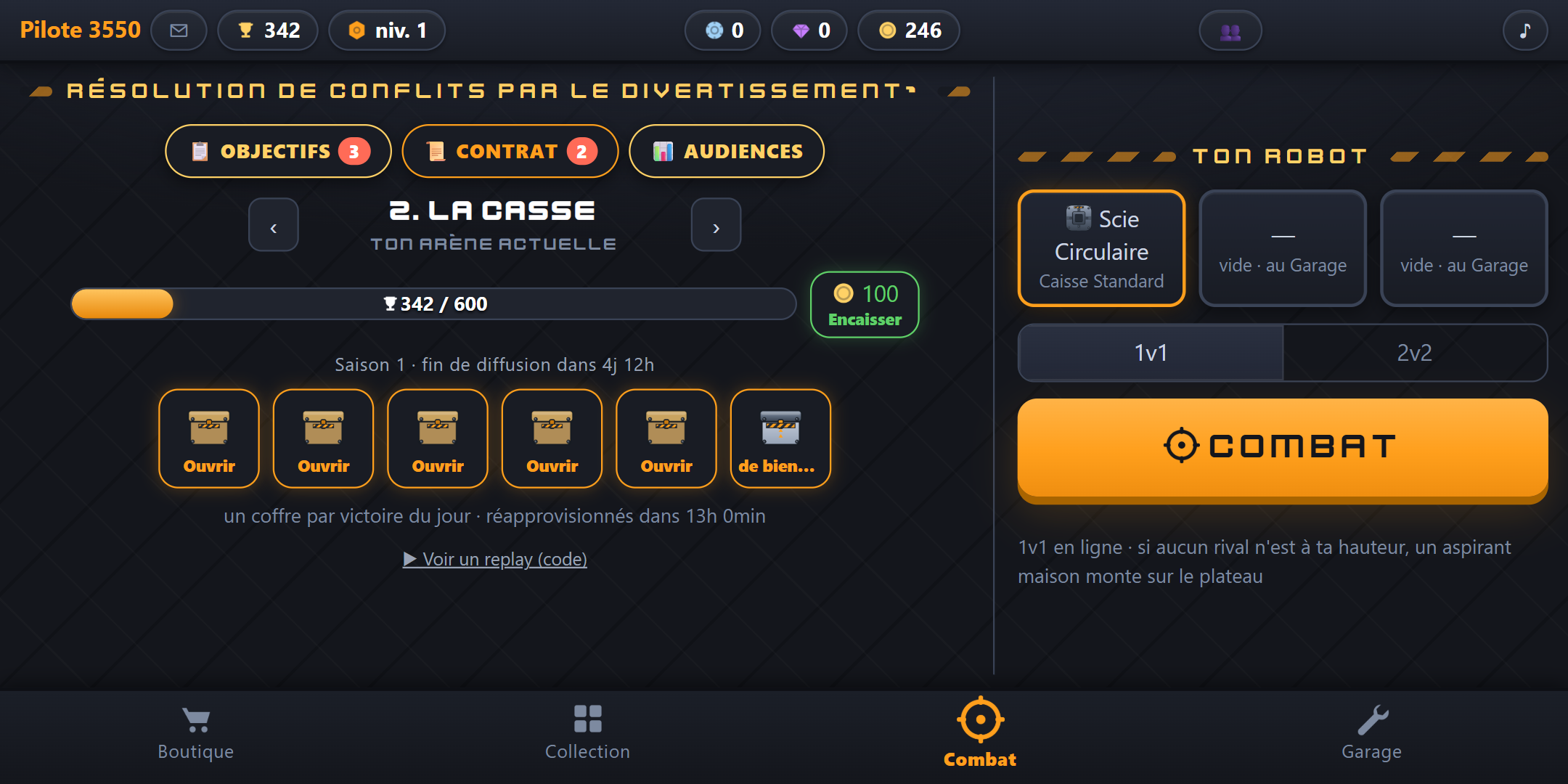
Task: Switch to 2v2 mode
Action: point(1415,353)
